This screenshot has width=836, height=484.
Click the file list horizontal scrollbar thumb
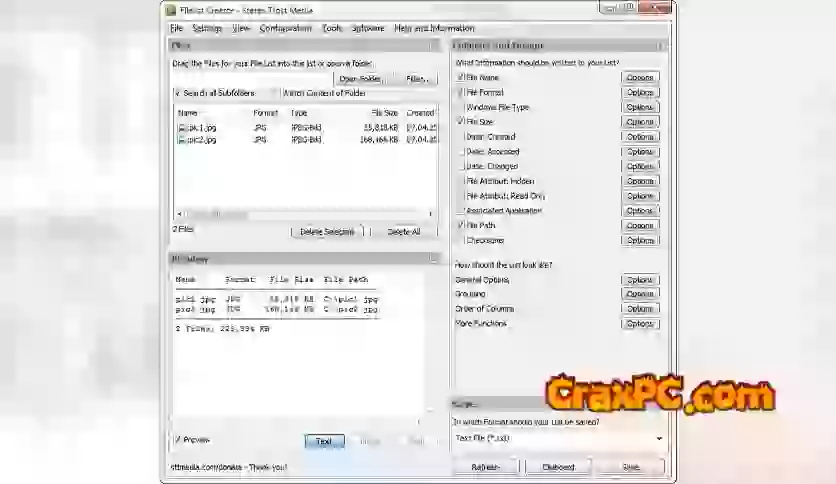tap(216, 214)
